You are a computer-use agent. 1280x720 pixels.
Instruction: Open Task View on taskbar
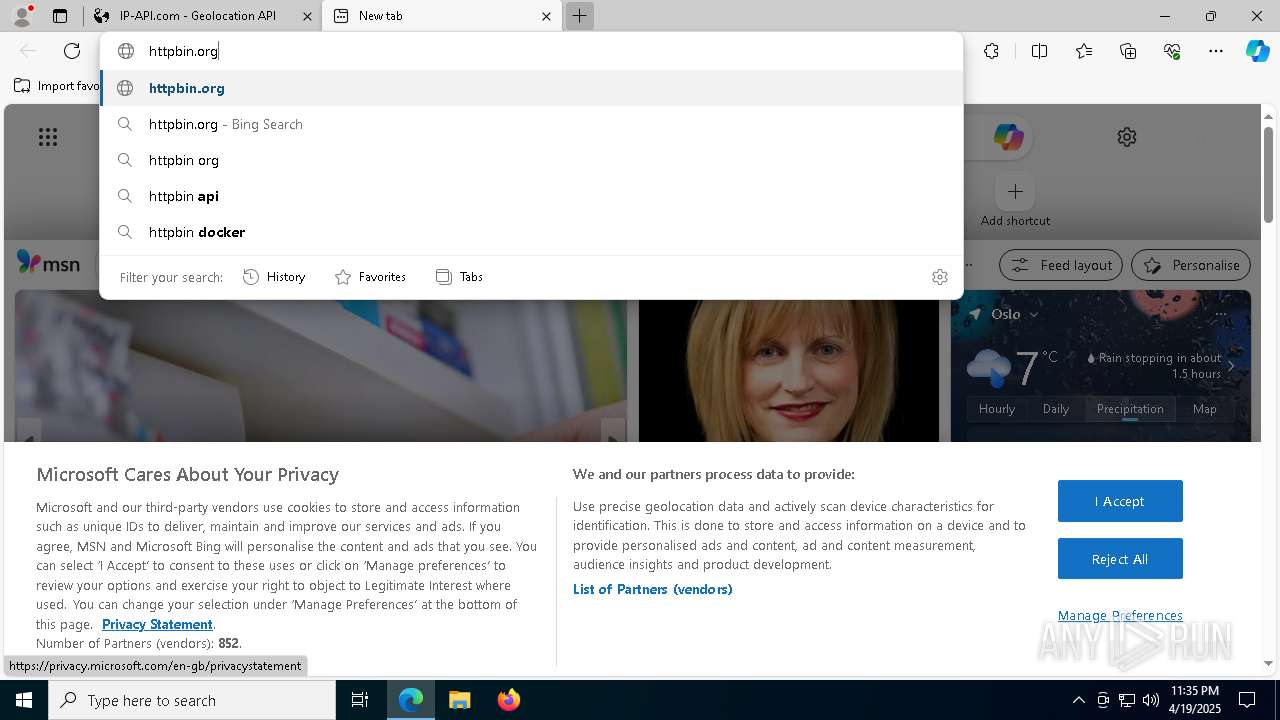[360, 700]
